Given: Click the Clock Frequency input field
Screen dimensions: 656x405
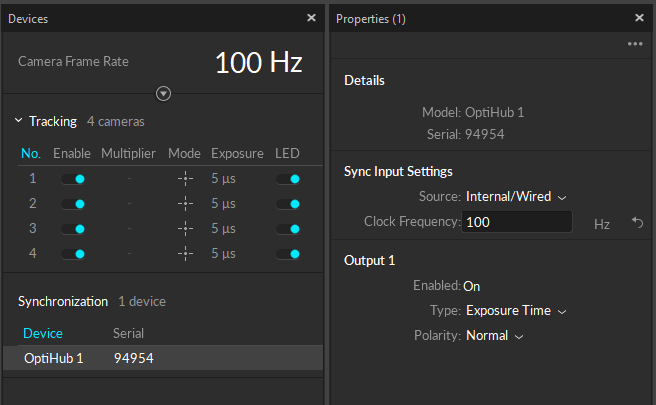Looking at the screenshot, I should [x=517, y=222].
